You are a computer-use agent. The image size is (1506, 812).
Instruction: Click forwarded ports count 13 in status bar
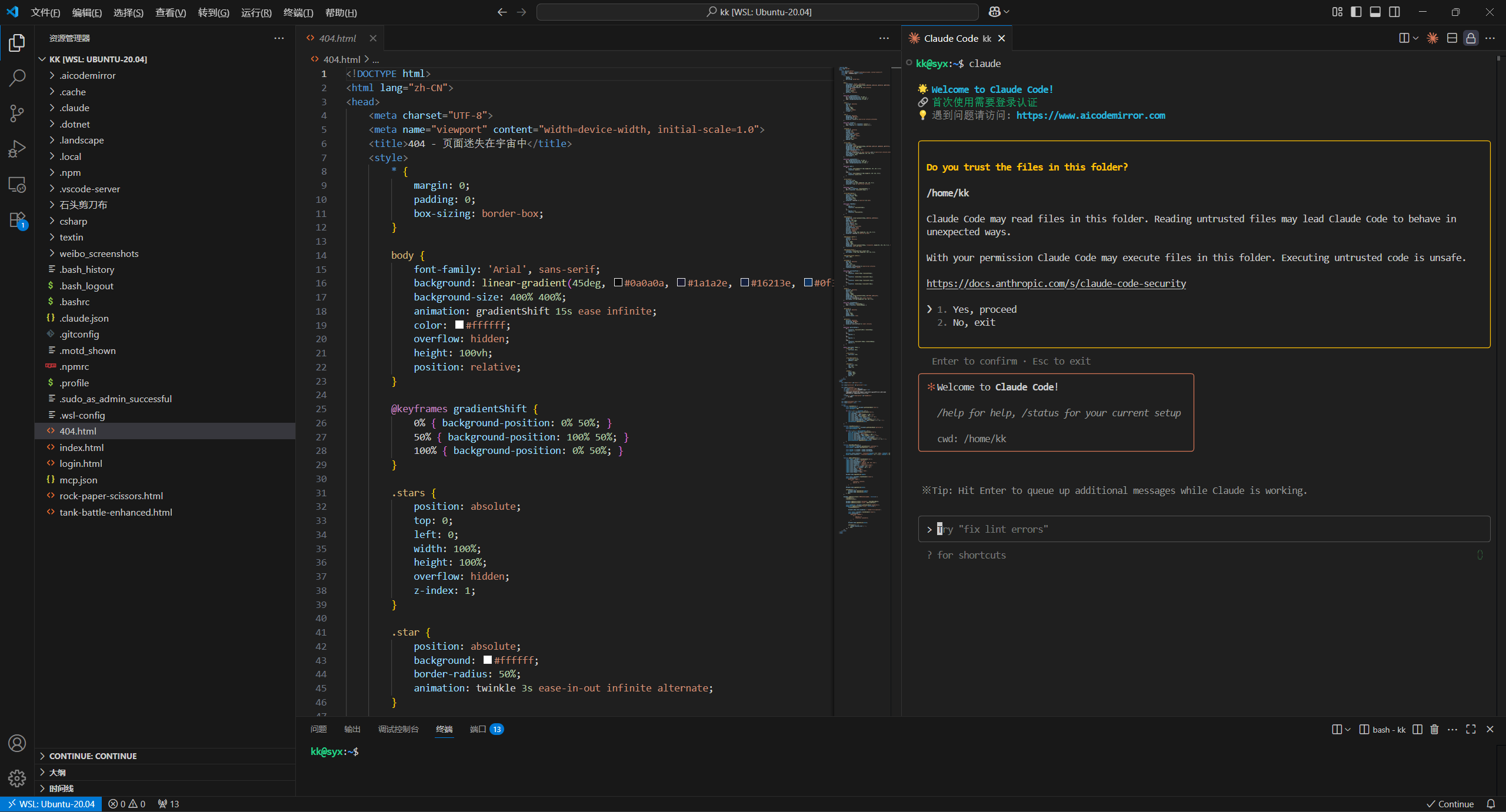click(x=168, y=804)
